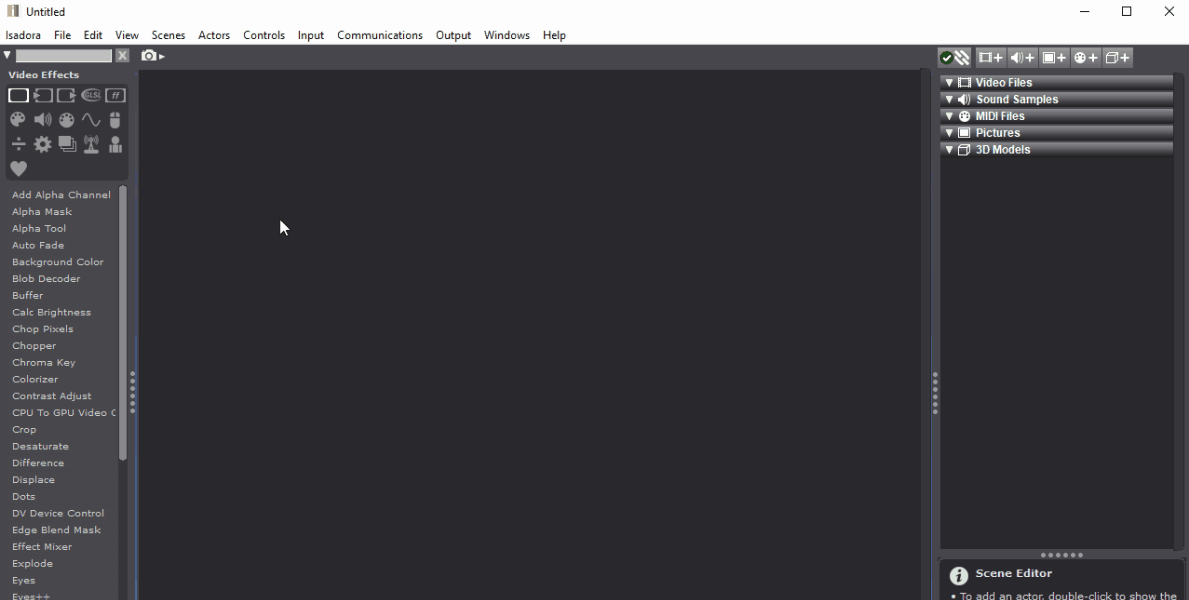Click the Scene Editor info icon
Image resolution: width=1189 pixels, height=600 pixels.
click(x=958, y=576)
